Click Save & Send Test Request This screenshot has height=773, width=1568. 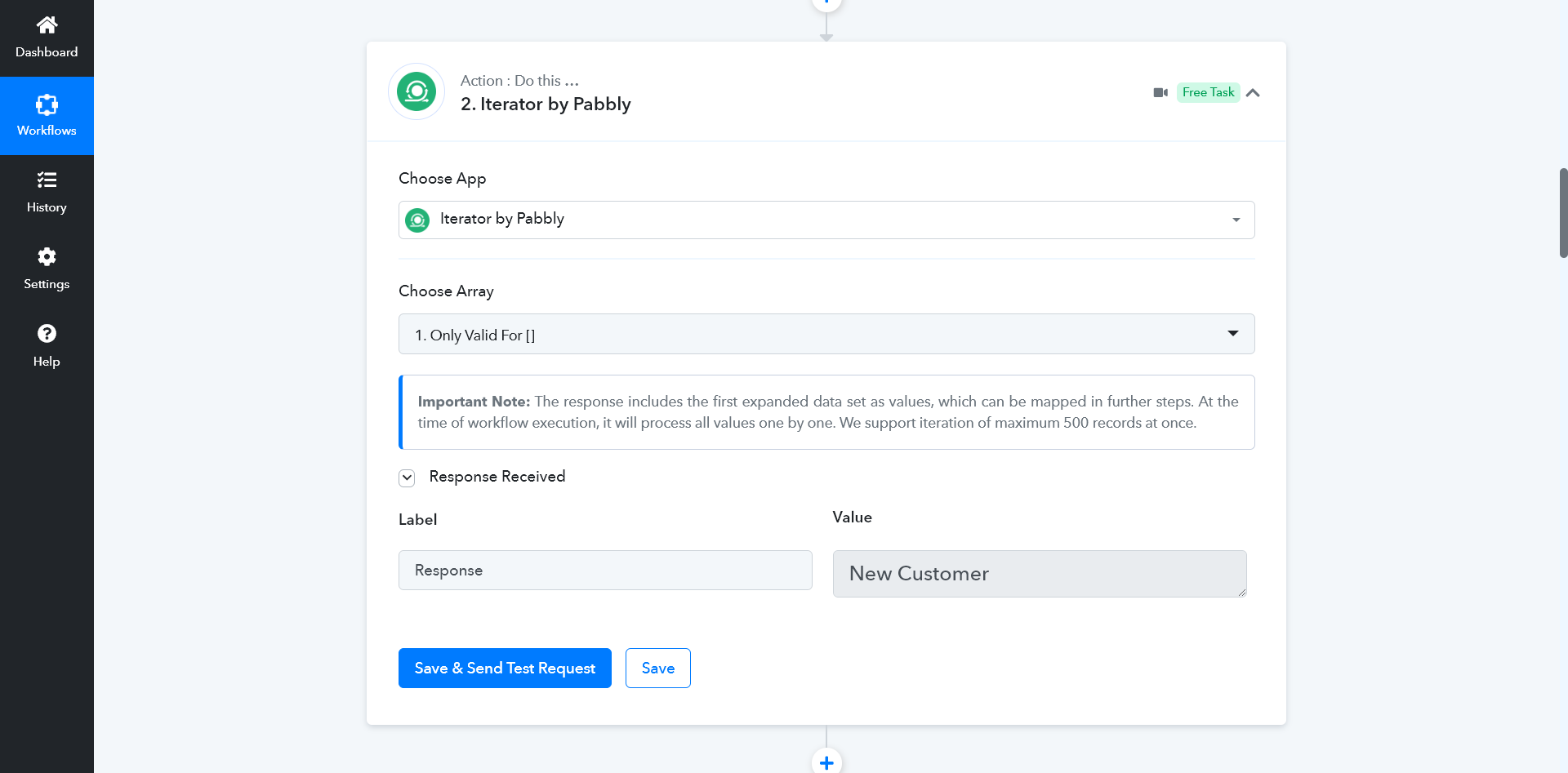[505, 668]
